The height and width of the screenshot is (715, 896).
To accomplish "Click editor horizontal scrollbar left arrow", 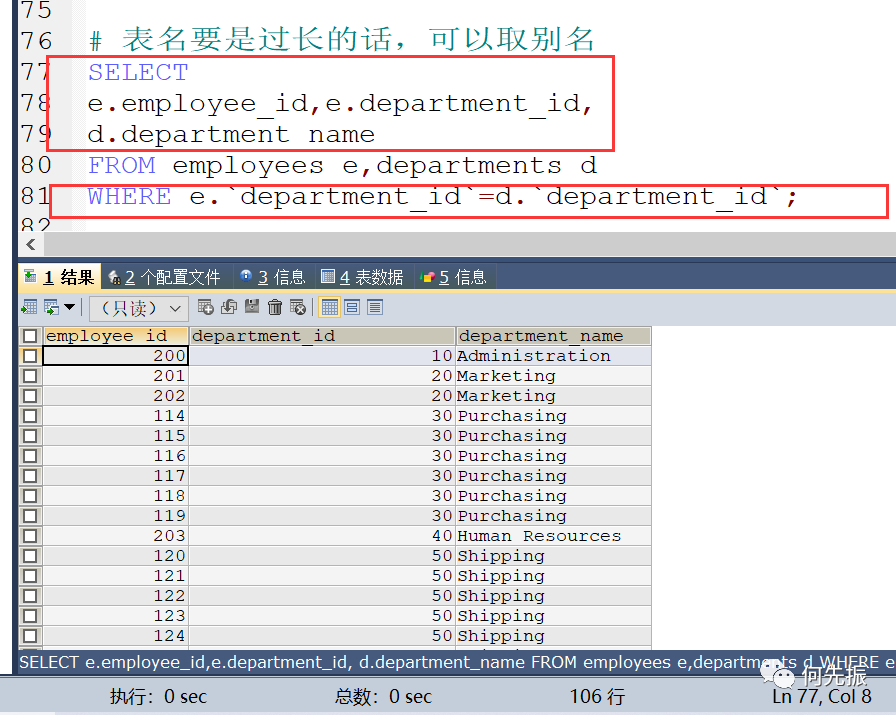I will pyautogui.click(x=31, y=245).
